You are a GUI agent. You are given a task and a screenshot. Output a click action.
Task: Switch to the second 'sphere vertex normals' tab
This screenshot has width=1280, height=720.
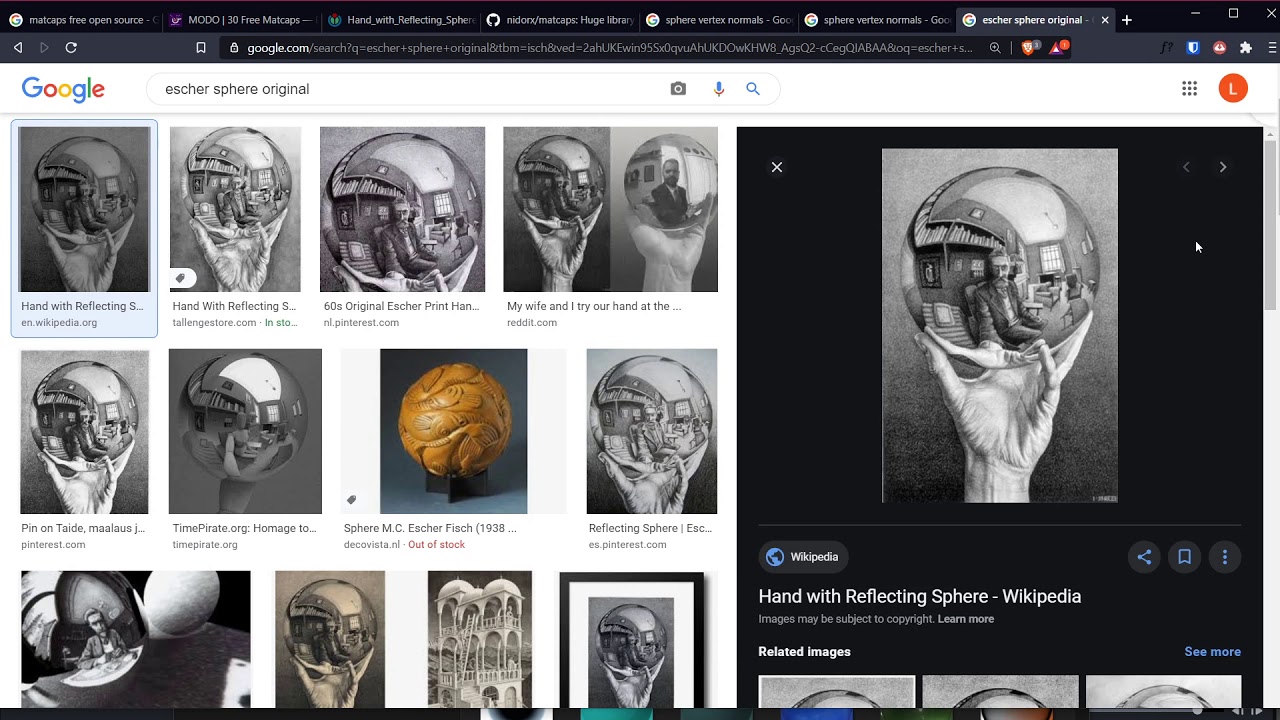click(x=876, y=20)
